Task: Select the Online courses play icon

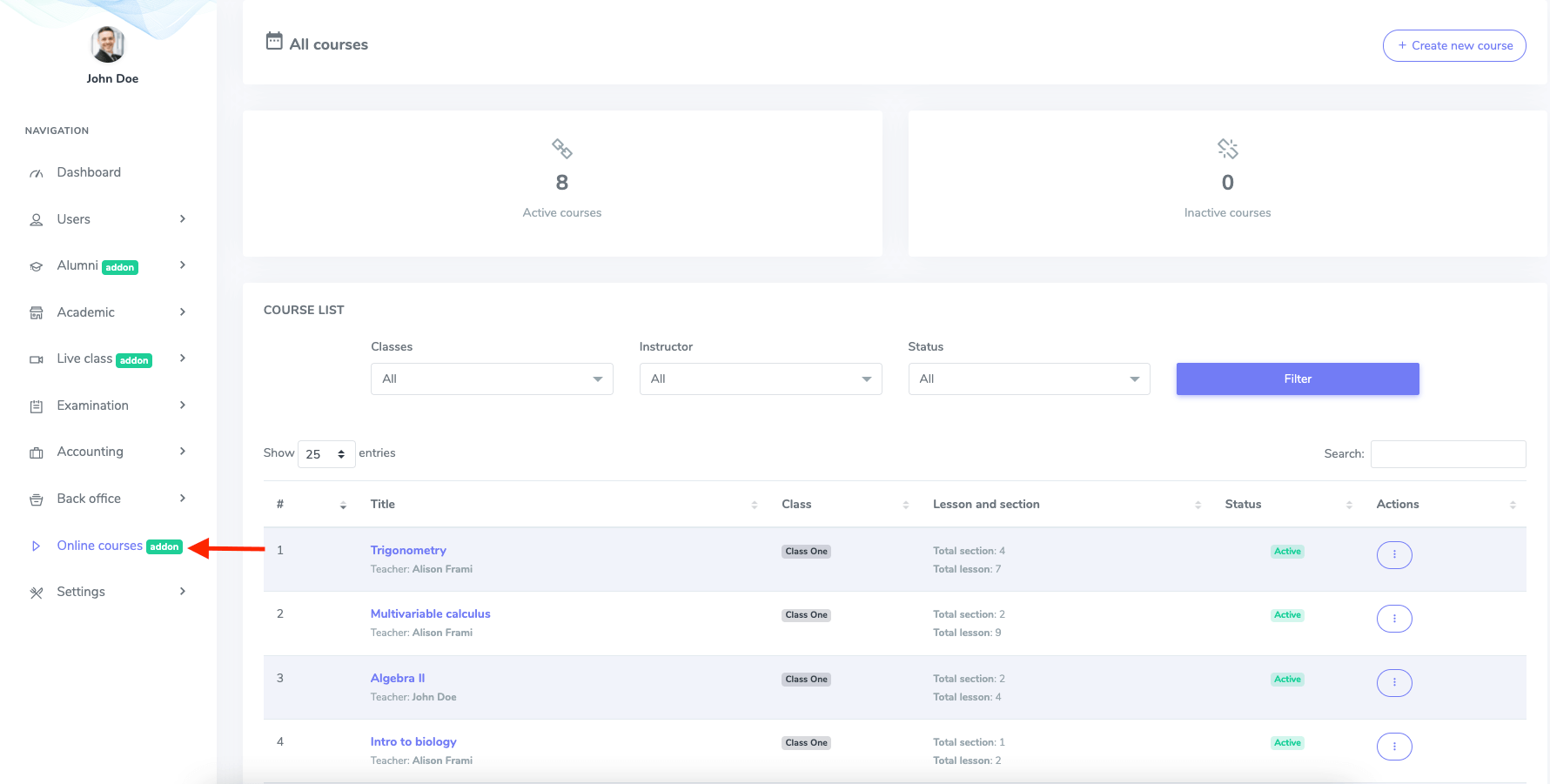Action: click(x=36, y=546)
